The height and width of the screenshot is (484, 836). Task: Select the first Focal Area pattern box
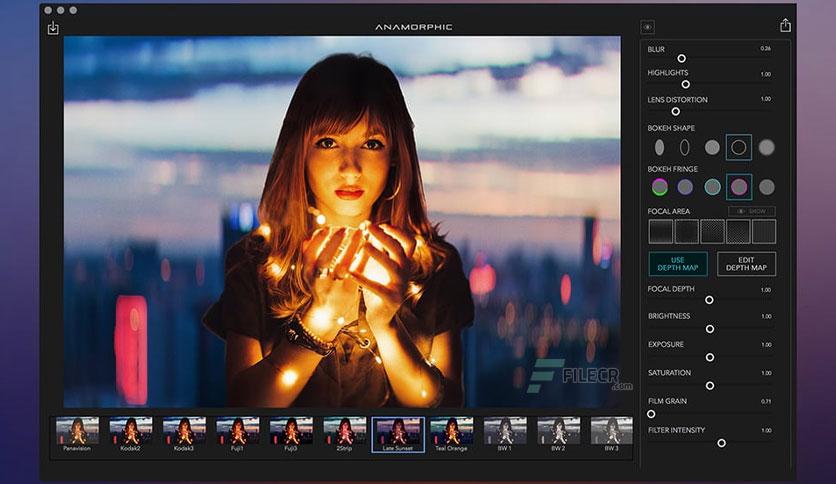click(661, 232)
